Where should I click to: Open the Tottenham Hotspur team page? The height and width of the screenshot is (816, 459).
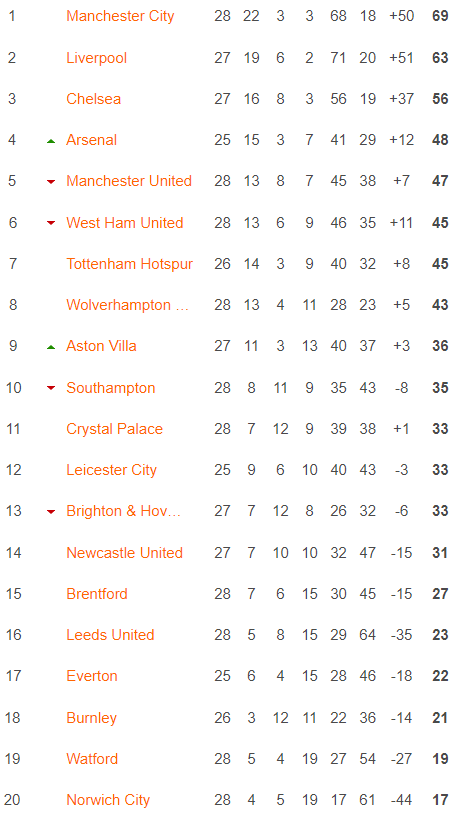130,264
